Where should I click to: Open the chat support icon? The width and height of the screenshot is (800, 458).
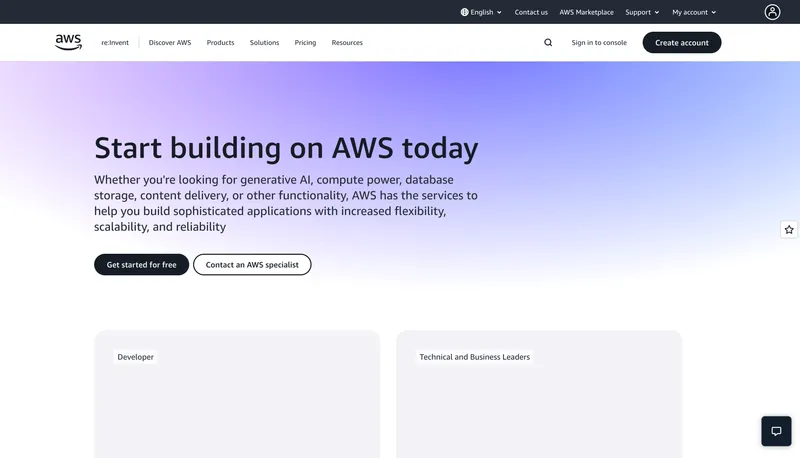pos(776,431)
